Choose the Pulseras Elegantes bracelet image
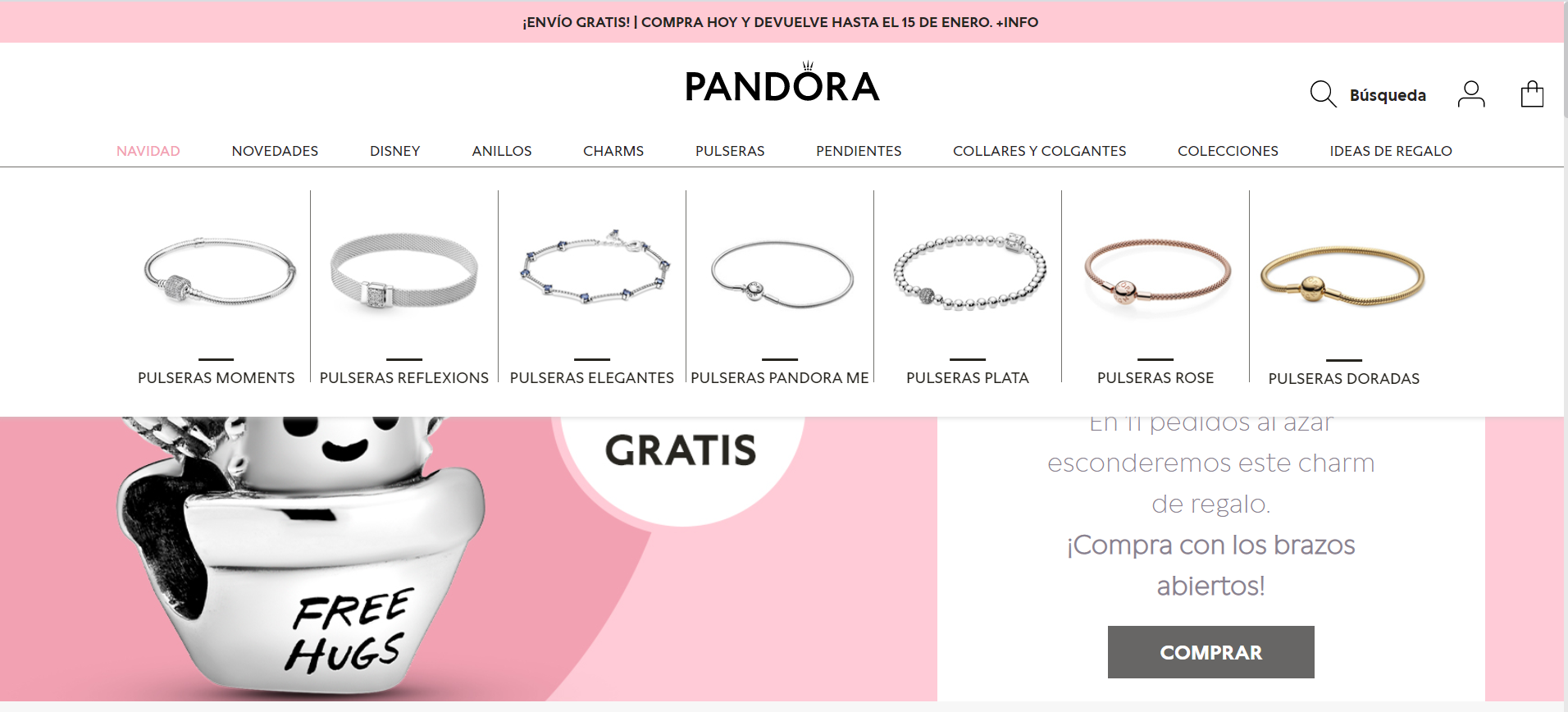 click(595, 267)
